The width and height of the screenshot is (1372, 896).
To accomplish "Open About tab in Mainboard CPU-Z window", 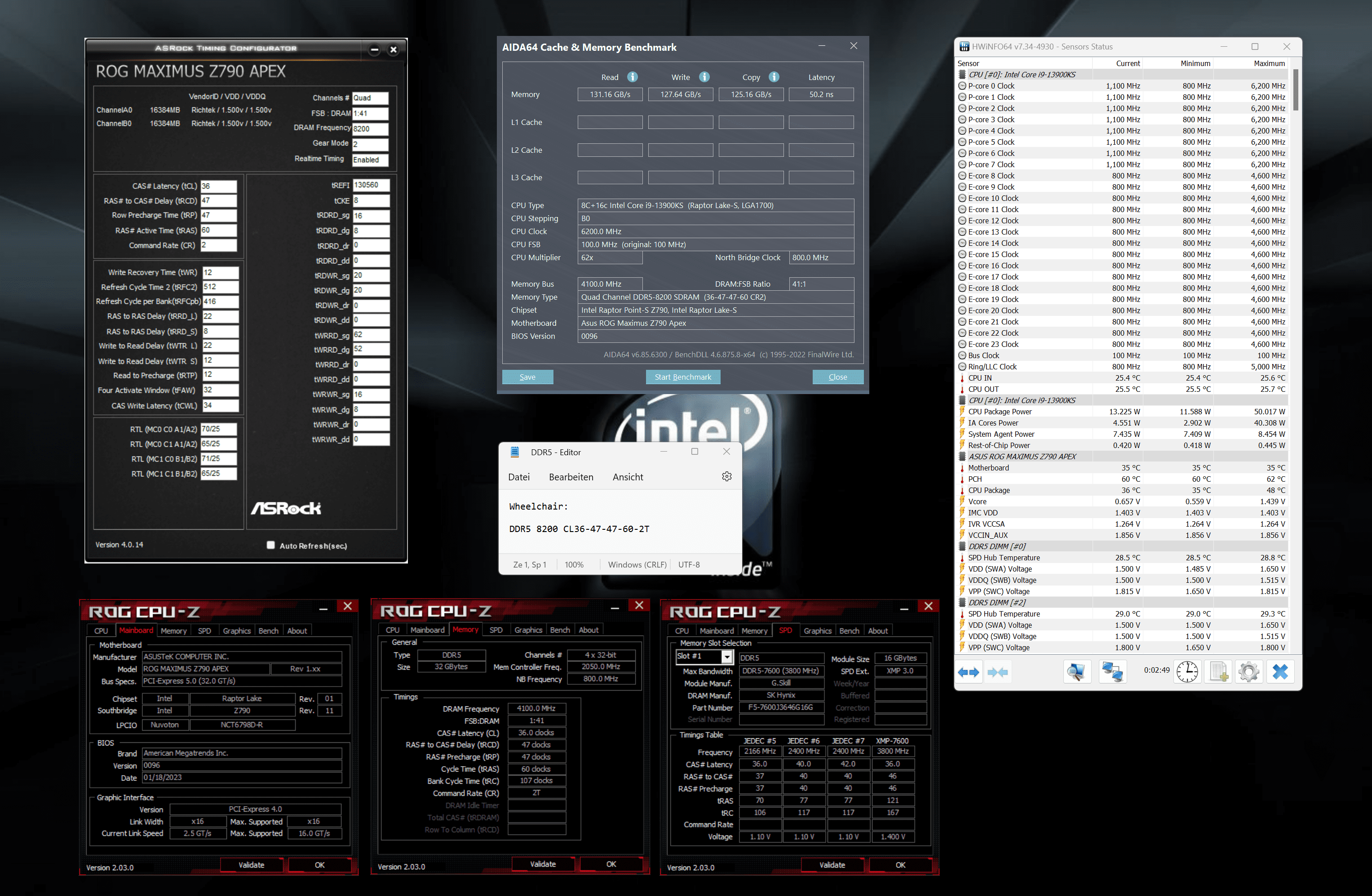I will click(297, 631).
